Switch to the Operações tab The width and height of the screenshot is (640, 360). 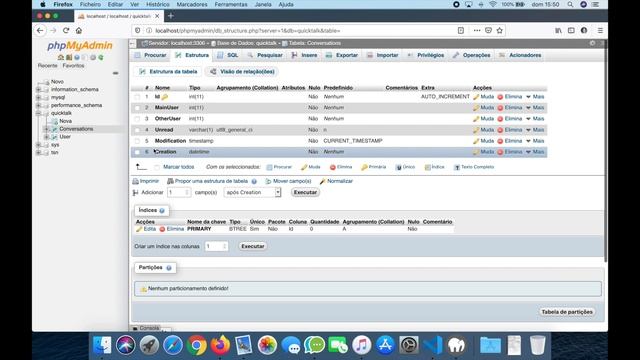471,55
